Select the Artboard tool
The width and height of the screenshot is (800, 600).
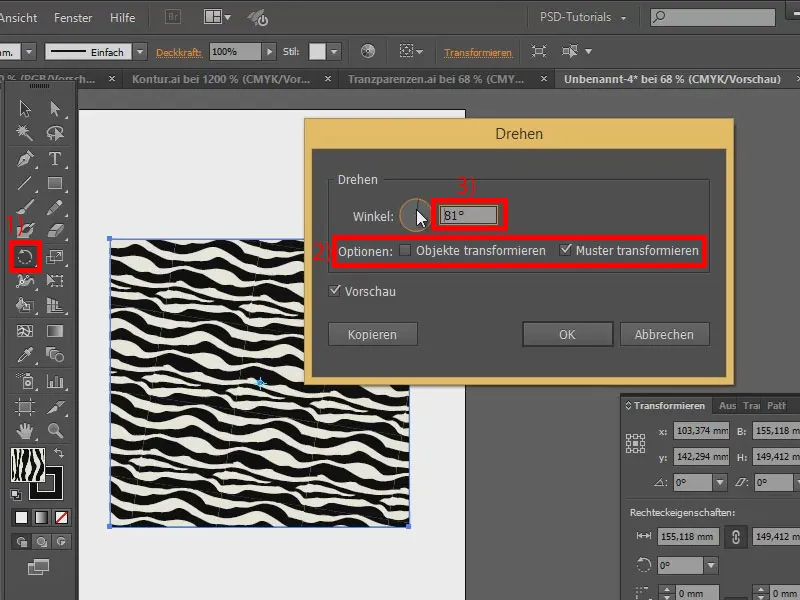click(x=24, y=407)
